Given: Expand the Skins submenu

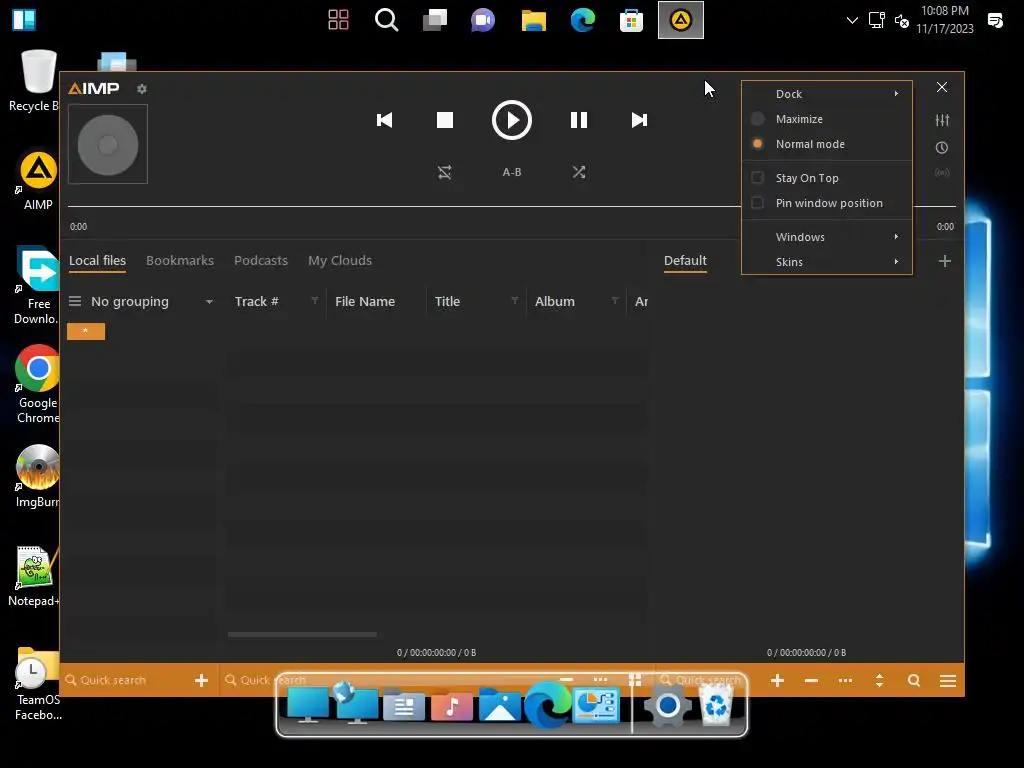Looking at the screenshot, I should pos(827,262).
